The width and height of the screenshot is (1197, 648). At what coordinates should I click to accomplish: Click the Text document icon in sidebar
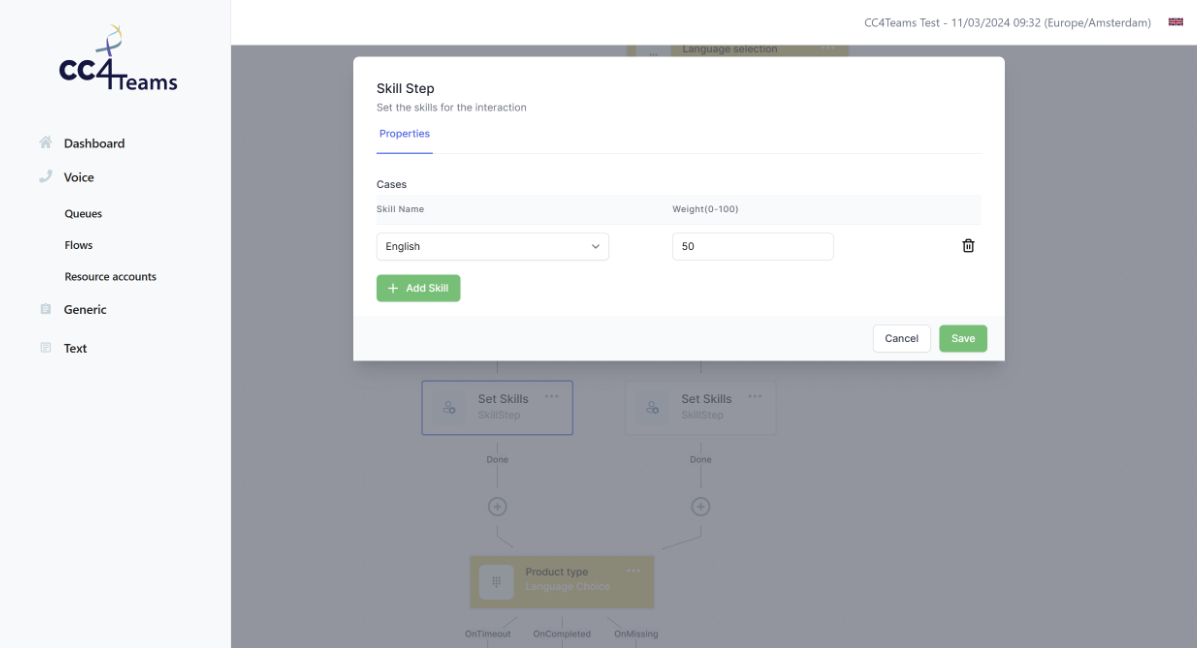click(x=46, y=347)
